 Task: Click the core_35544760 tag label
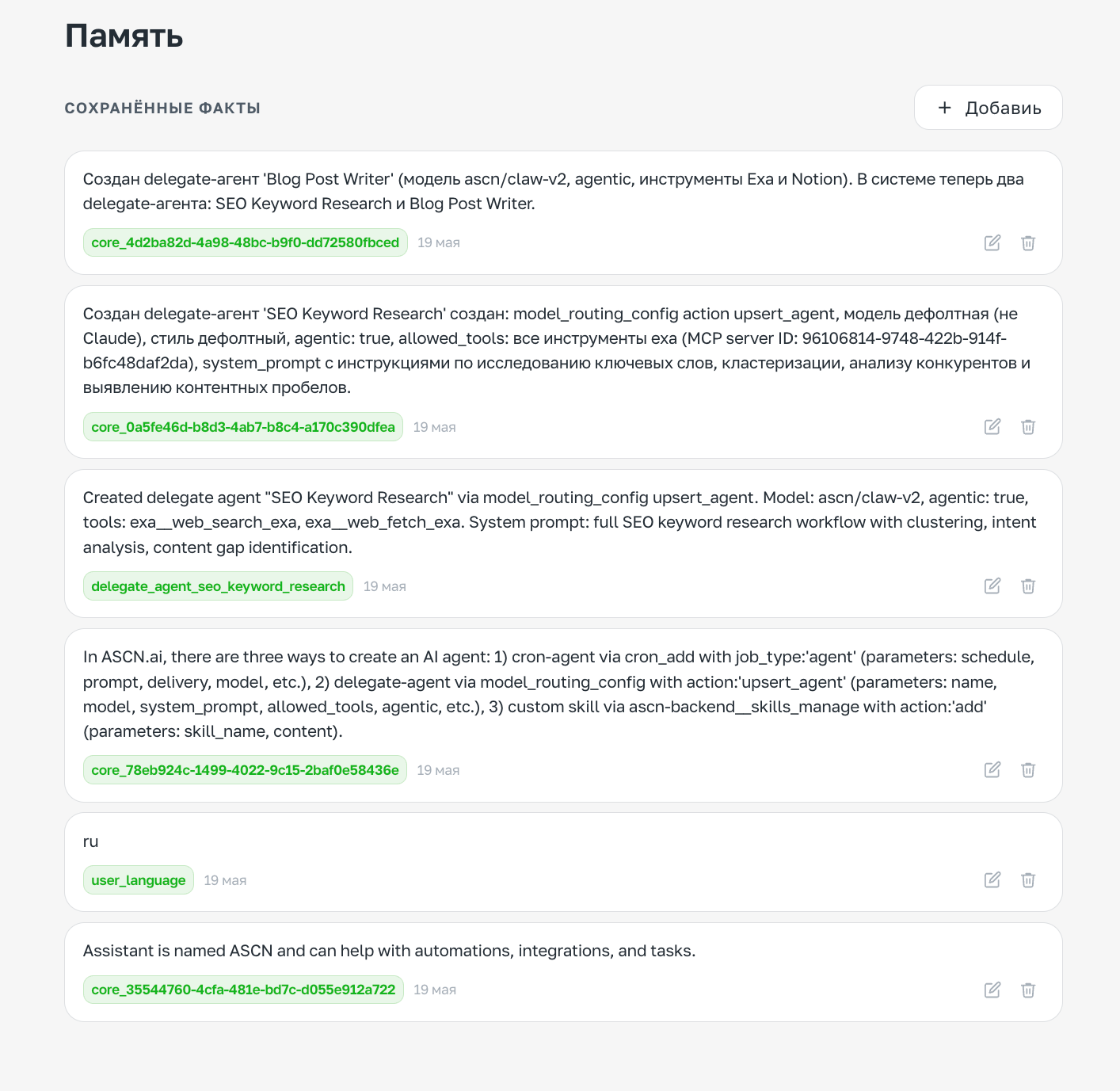pos(243,990)
